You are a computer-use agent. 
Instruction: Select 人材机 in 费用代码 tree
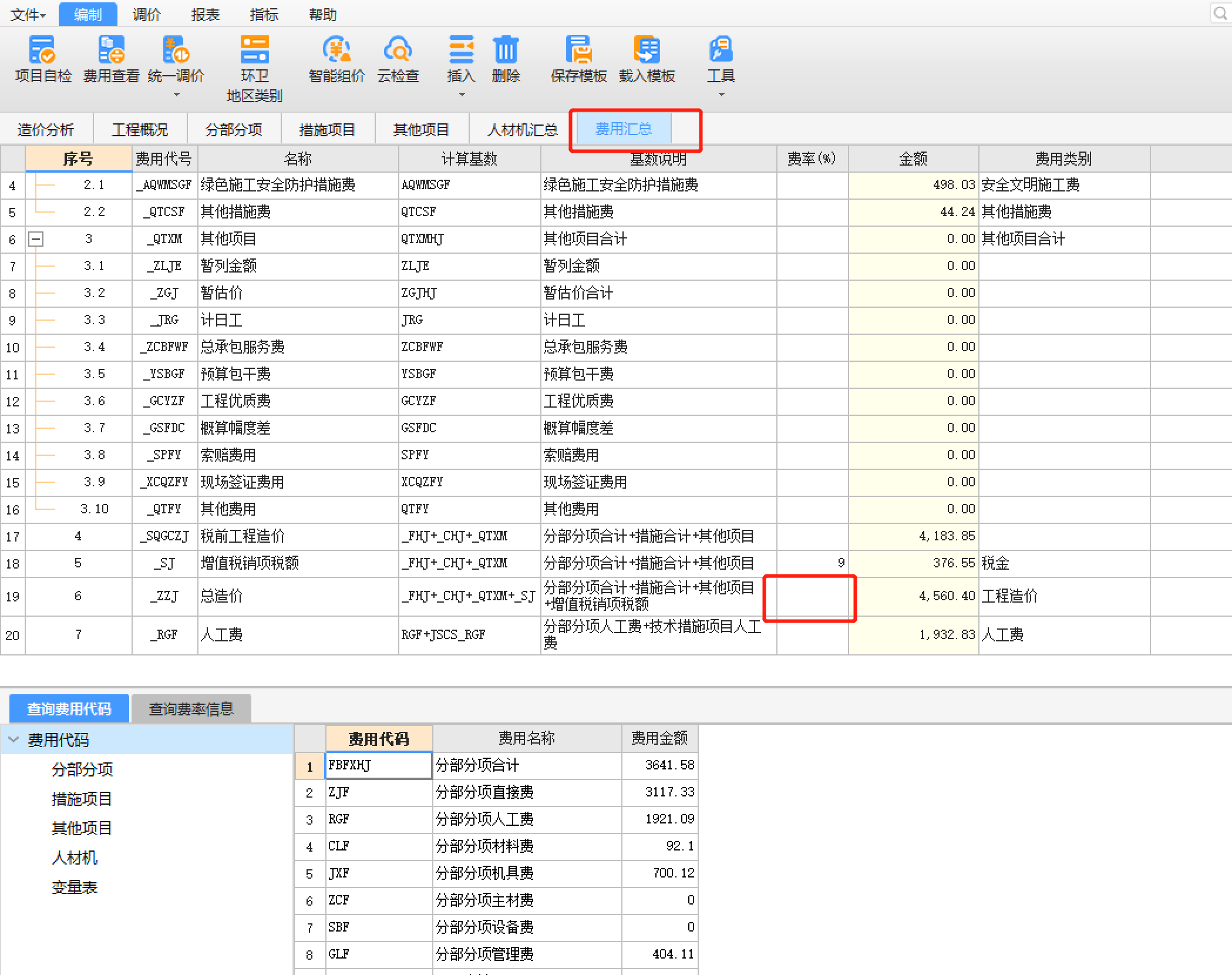pyautogui.click(x=74, y=858)
